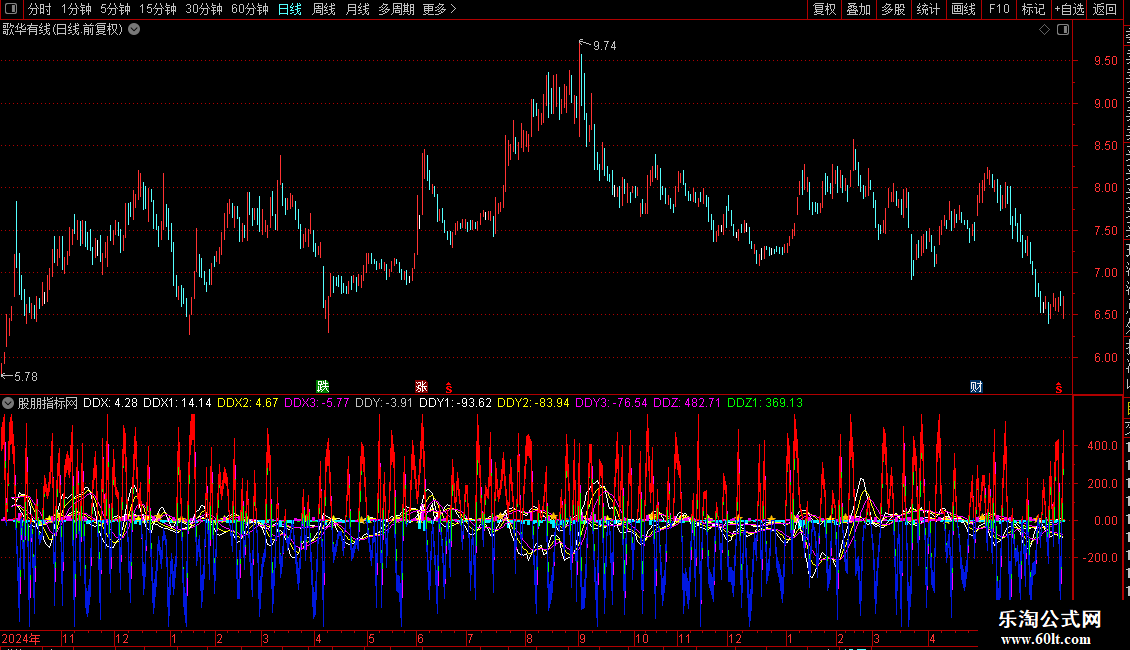Click the red S marker near chart right edge
Image resolution: width=1130 pixels, height=650 pixels.
click(x=1059, y=388)
